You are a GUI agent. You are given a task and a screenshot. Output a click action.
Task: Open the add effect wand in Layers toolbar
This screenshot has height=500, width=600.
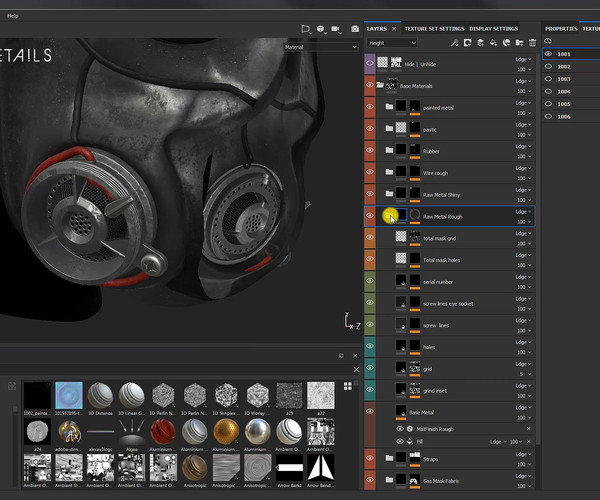[x=455, y=43]
